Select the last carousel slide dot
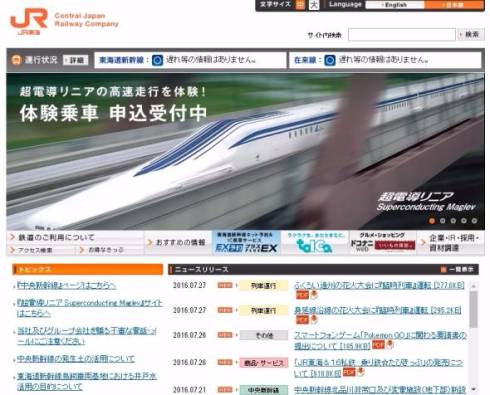The width and height of the screenshot is (490, 395). click(x=474, y=221)
